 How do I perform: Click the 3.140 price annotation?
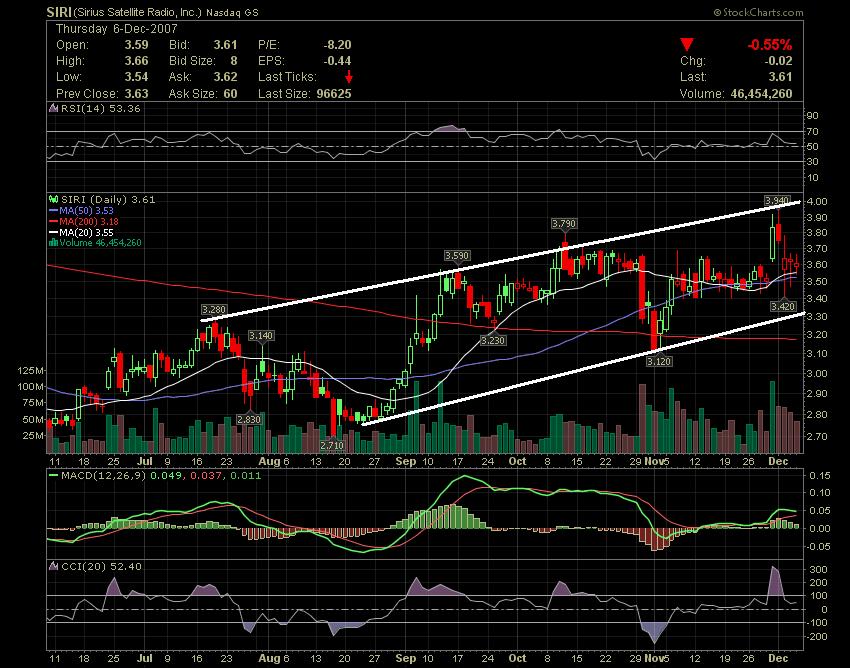point(261,336)
